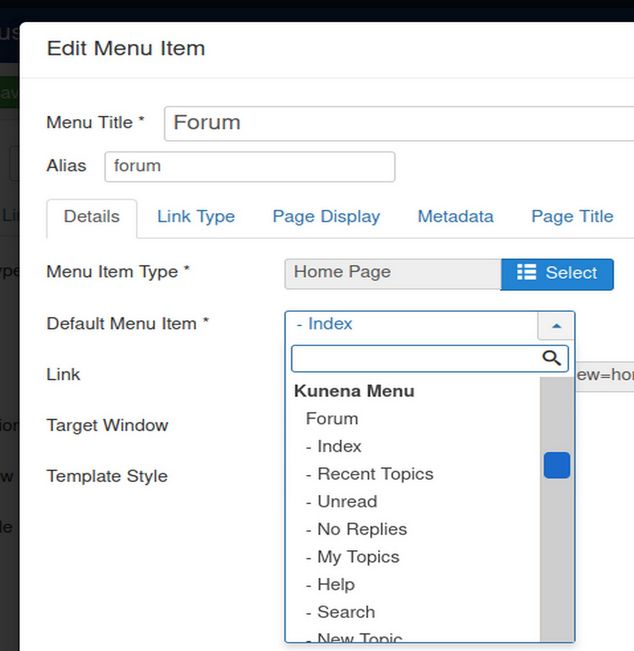Focus the dropdown search box
This screenshot has width=634, height=651.
click(x=415, y=358)
